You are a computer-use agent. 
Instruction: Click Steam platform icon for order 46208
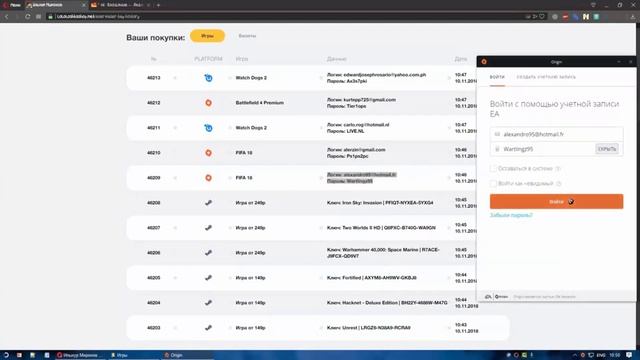point(208,203)
